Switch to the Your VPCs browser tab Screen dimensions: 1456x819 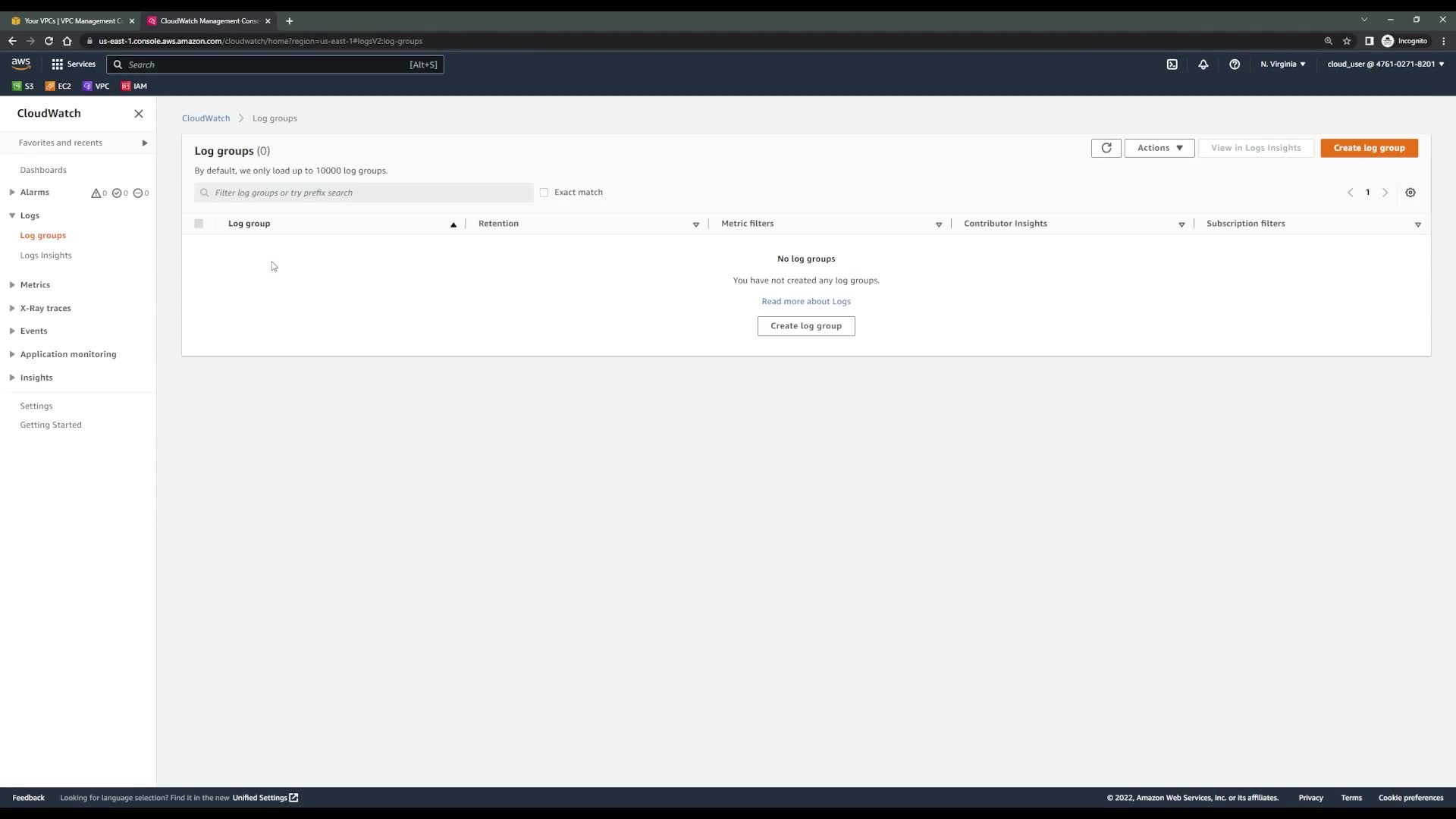[x=72, y=21]
